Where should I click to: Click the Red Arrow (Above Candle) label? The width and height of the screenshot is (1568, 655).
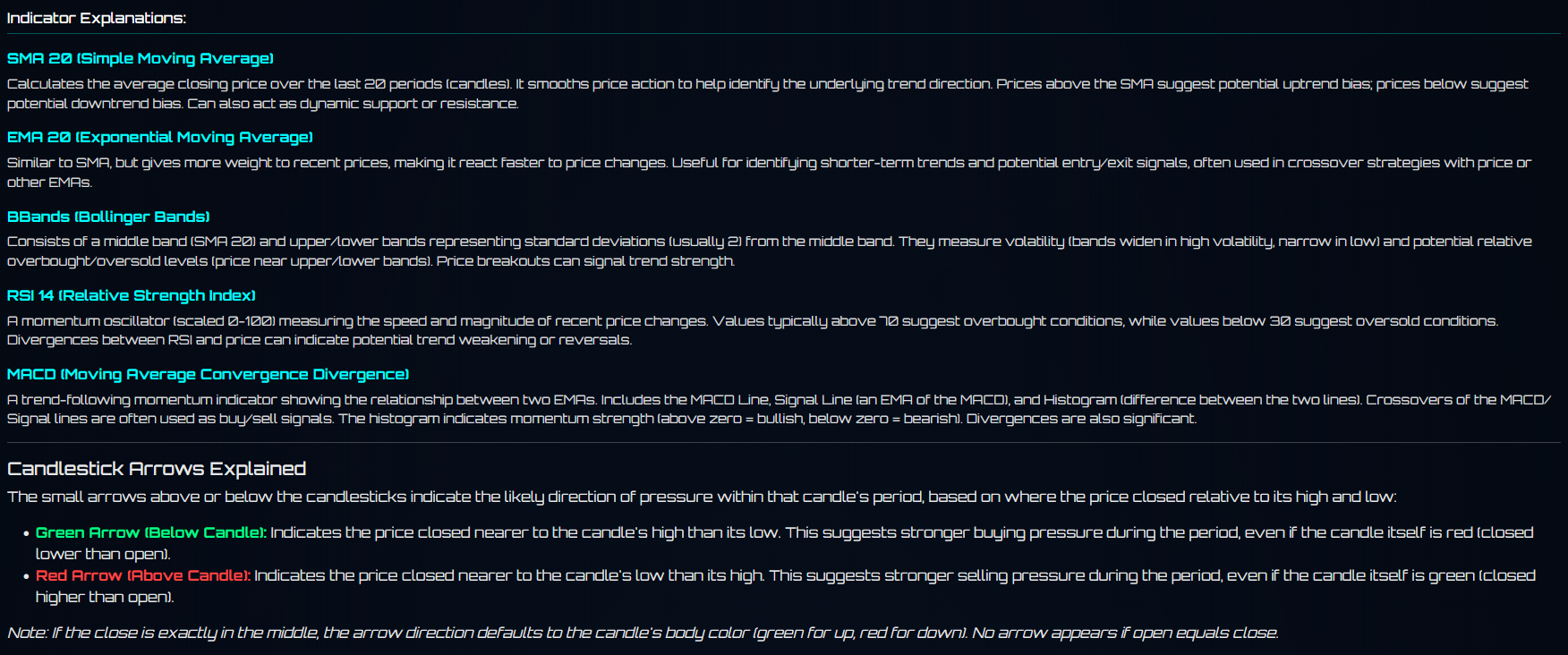tap(143, 575)
